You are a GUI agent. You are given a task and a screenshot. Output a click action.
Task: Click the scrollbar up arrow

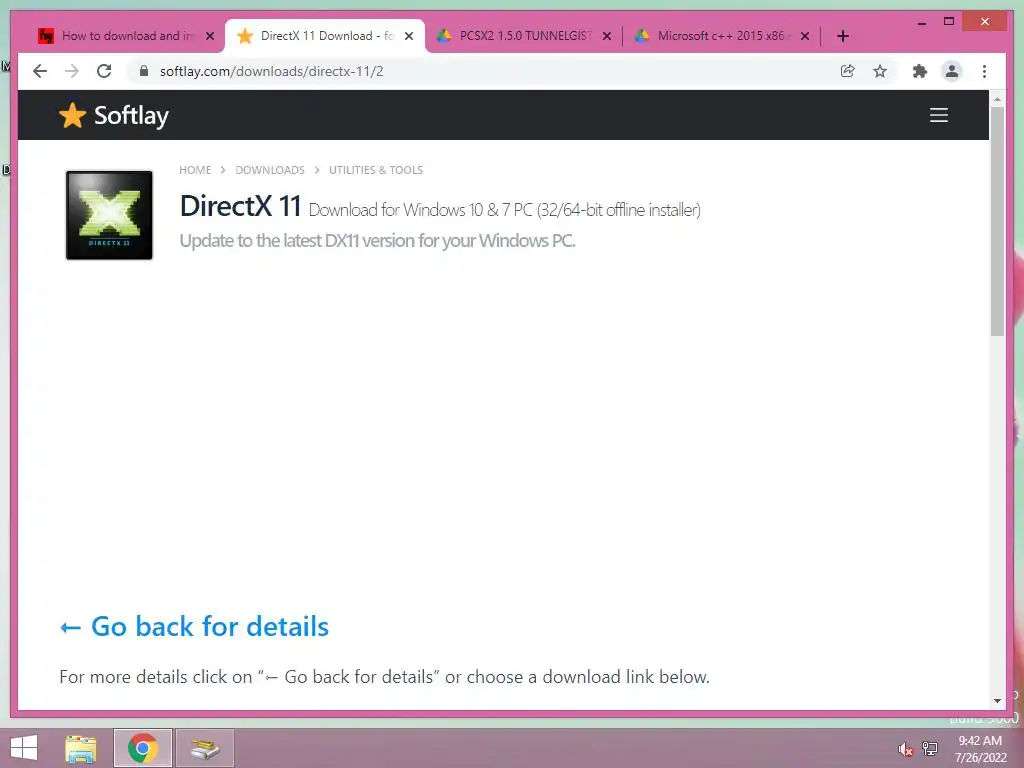(x=997, y=99)
